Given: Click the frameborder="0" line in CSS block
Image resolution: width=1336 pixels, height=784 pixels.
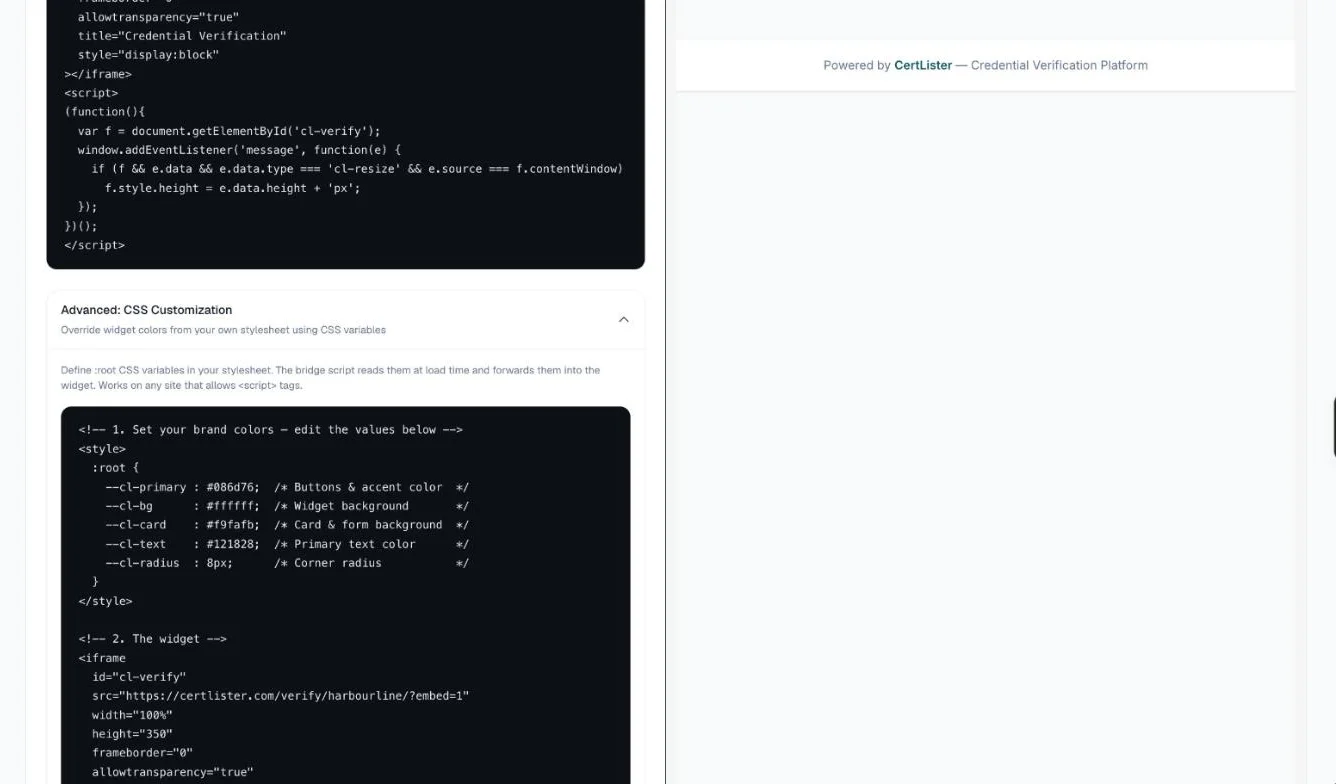Looking at the screenshot, I should pos(142,753).
